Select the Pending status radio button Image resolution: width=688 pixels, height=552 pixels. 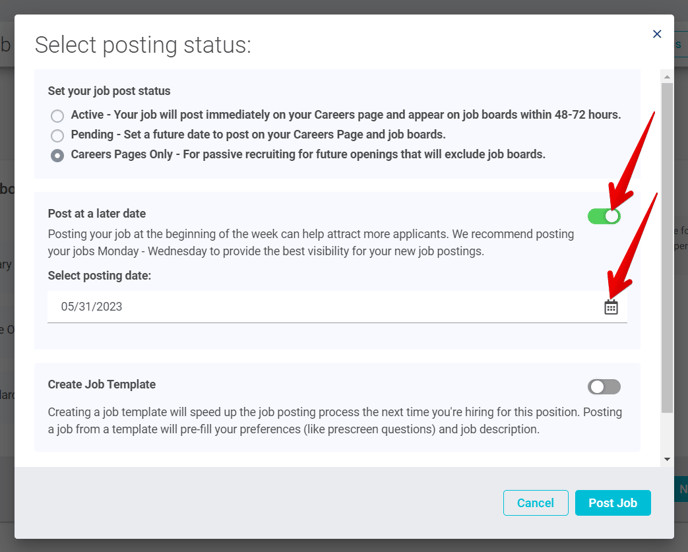coord(57,136)
